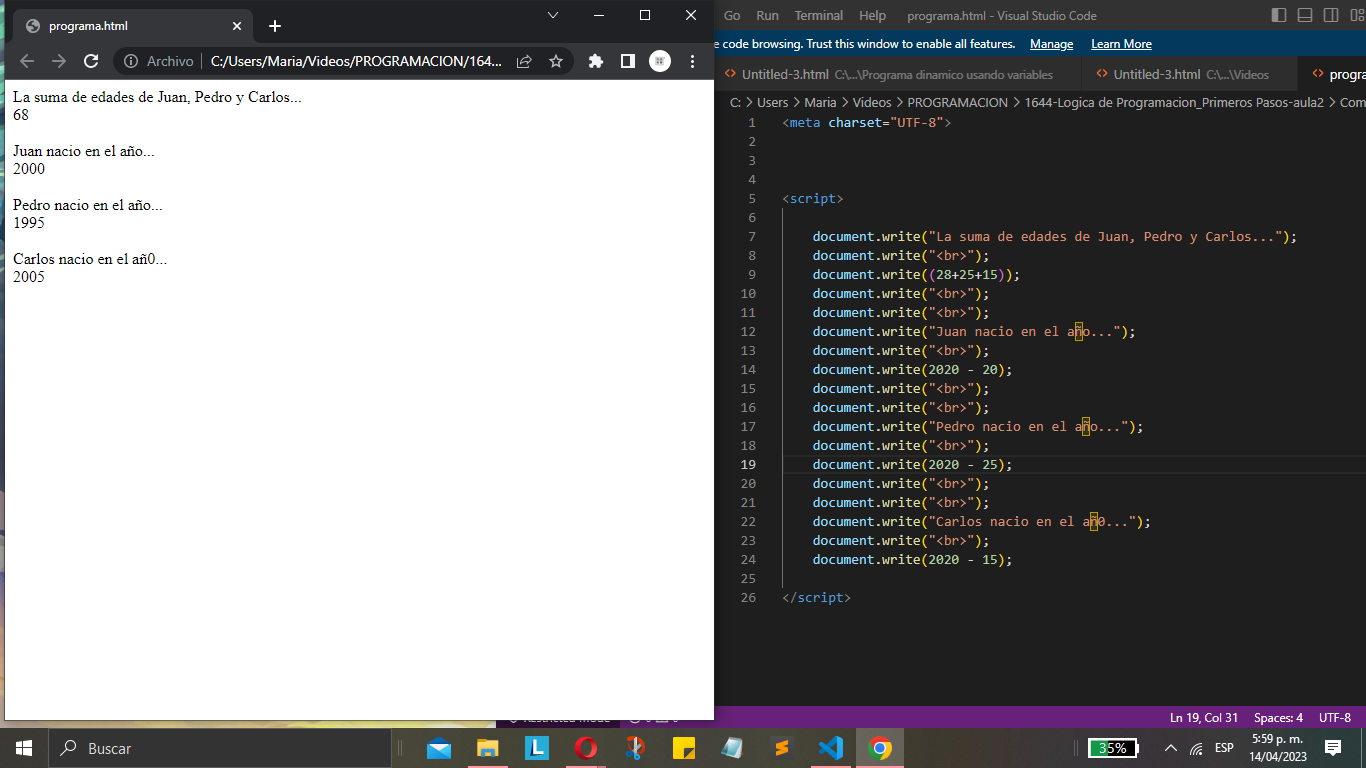This screenshot has height=768, width=1366.
Task: Switch to Visual Studio Code on taskbar
Action: 831,748
